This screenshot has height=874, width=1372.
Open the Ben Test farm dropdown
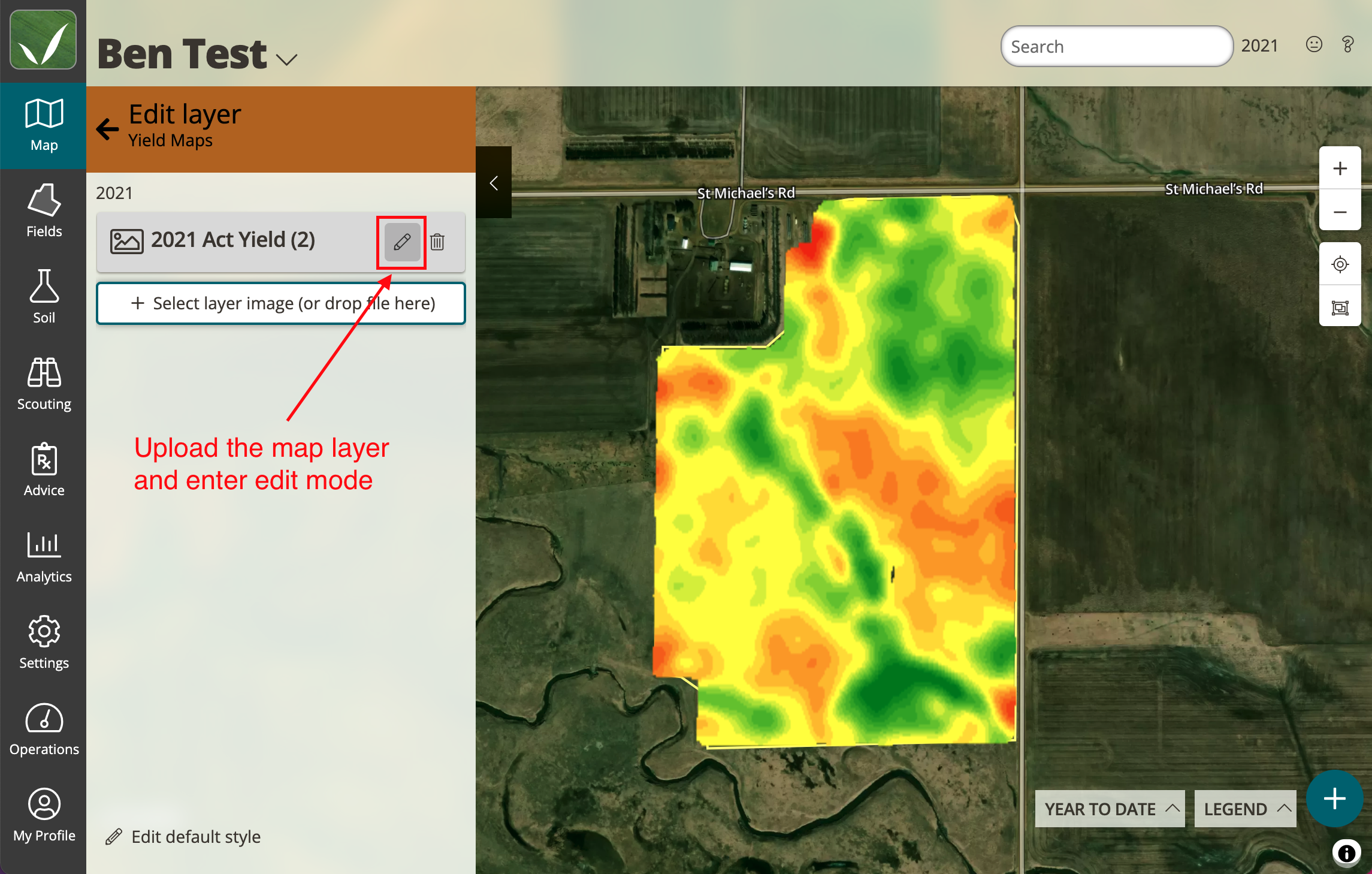pos(197,54)
